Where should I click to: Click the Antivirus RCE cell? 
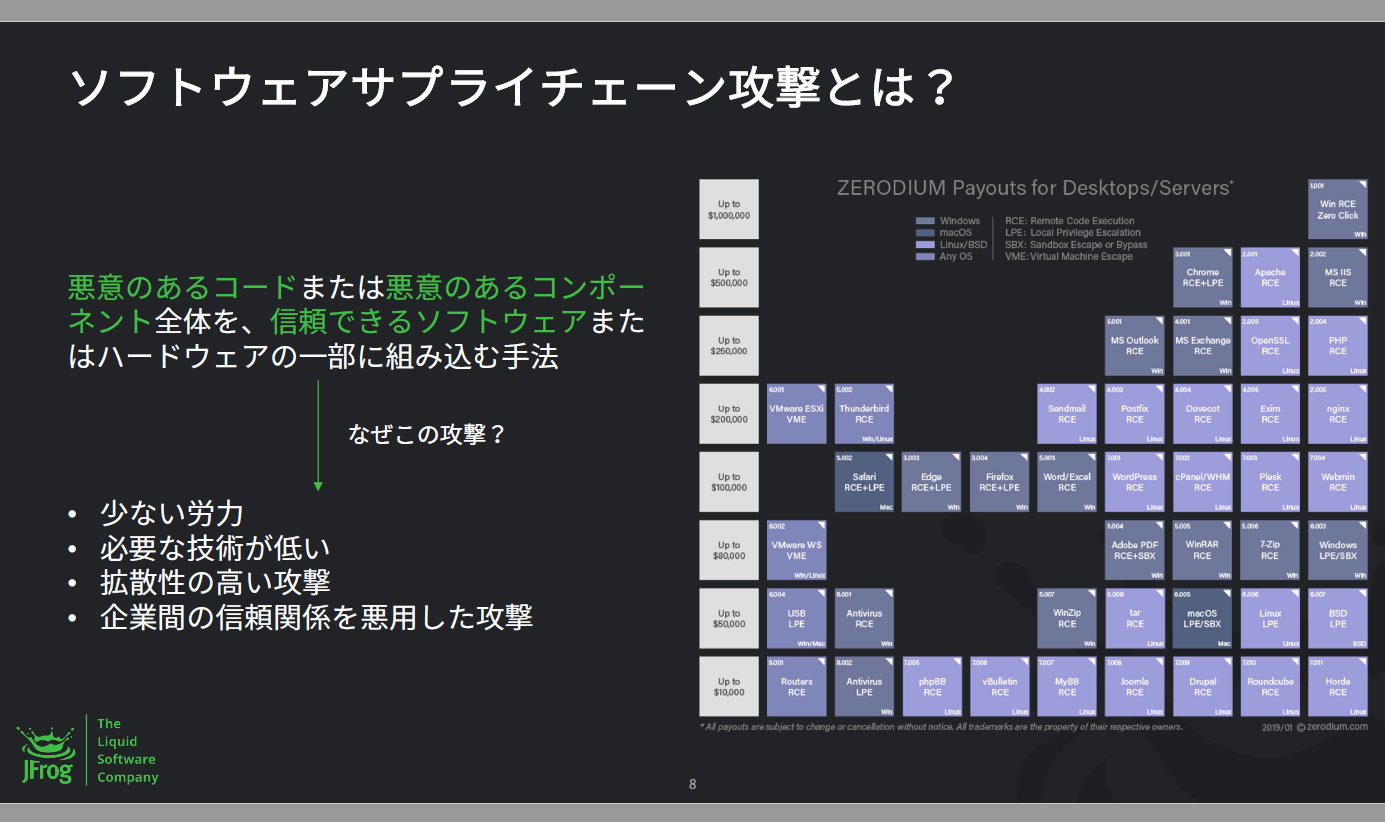[864, 618]
